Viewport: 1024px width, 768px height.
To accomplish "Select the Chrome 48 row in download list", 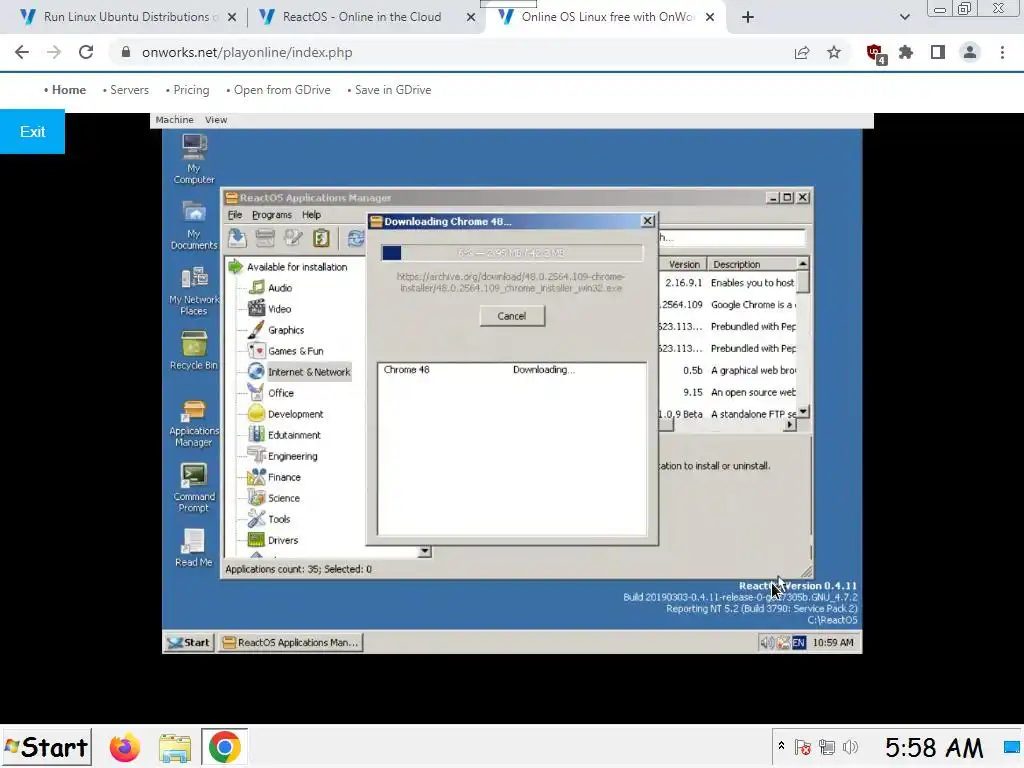I will pyautogui.click(x=512, y=370).
